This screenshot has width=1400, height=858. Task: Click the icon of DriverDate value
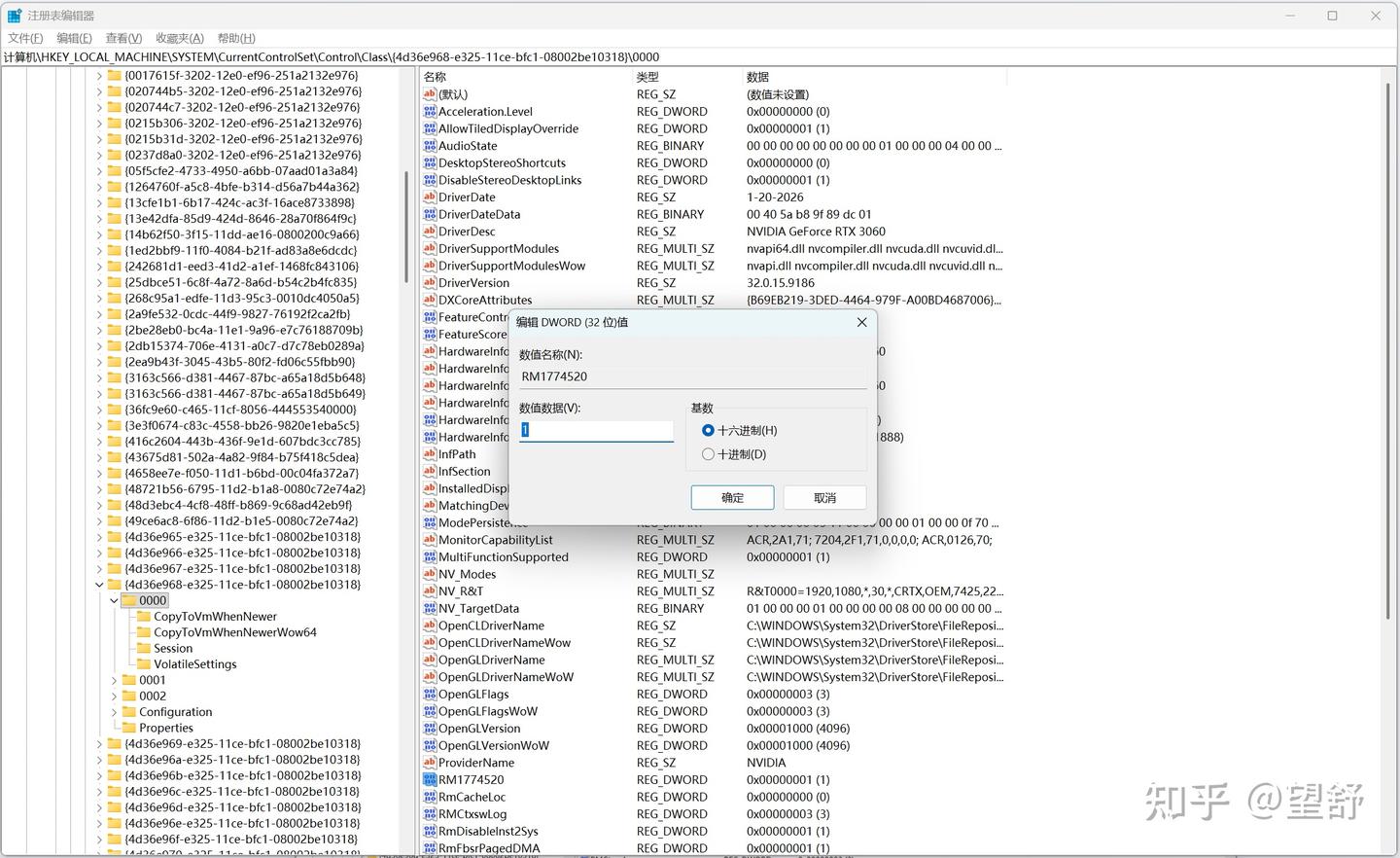pyautogui.click(x=430, y=197)
